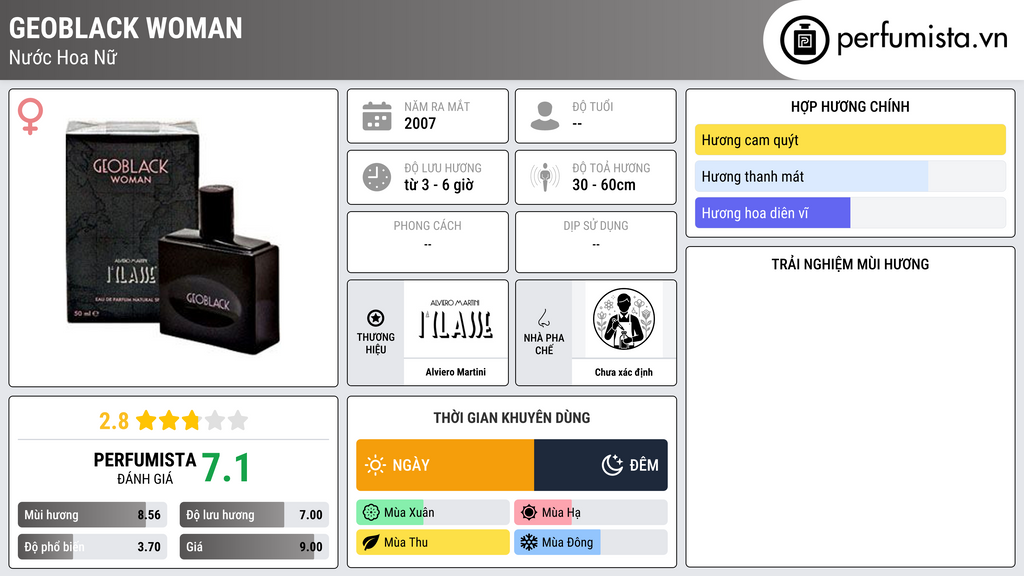Click the Nước Hoa Nữ subtitle
This screenshot has height=576, width=1024.
(x=63, y=57)
